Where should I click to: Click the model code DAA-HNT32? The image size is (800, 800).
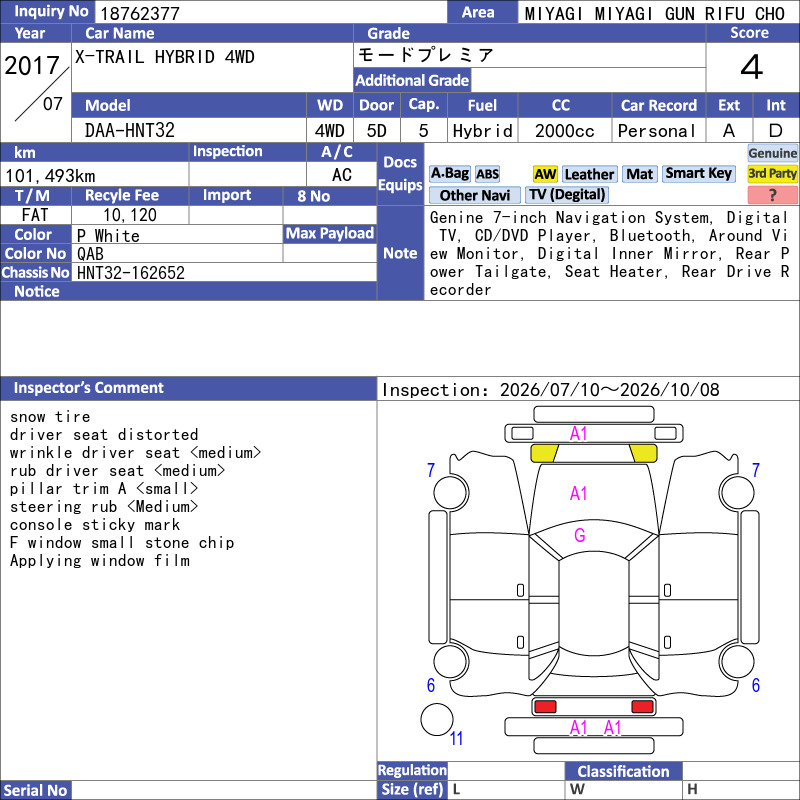pos(130,131)
